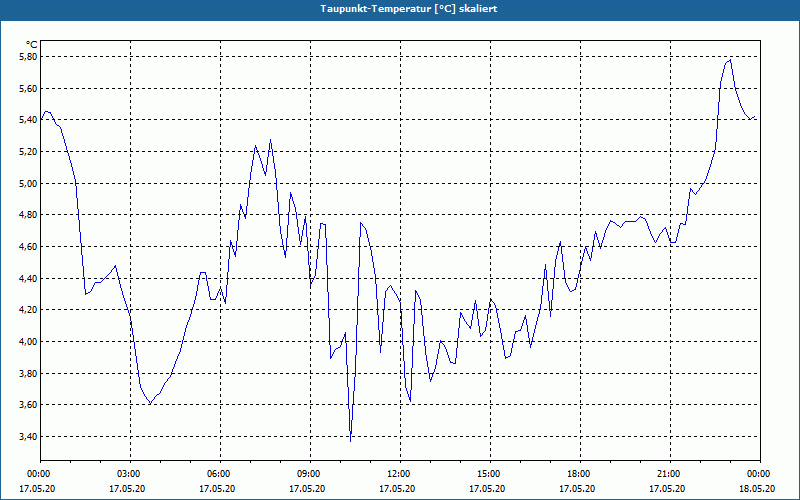Screen dimensions: 800x500
Task: Click the 00:00 label above 18.05.20
Action: coord(757,474)
